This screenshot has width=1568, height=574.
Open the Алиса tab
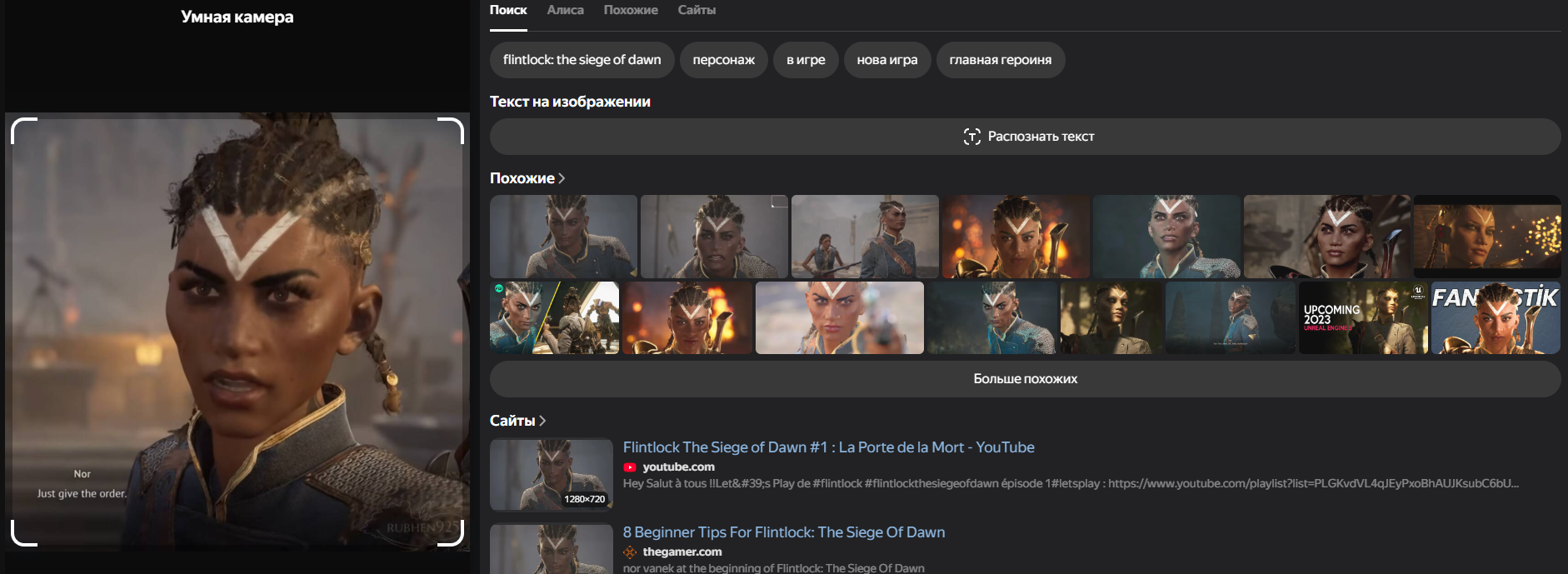[x=565, y=10]
